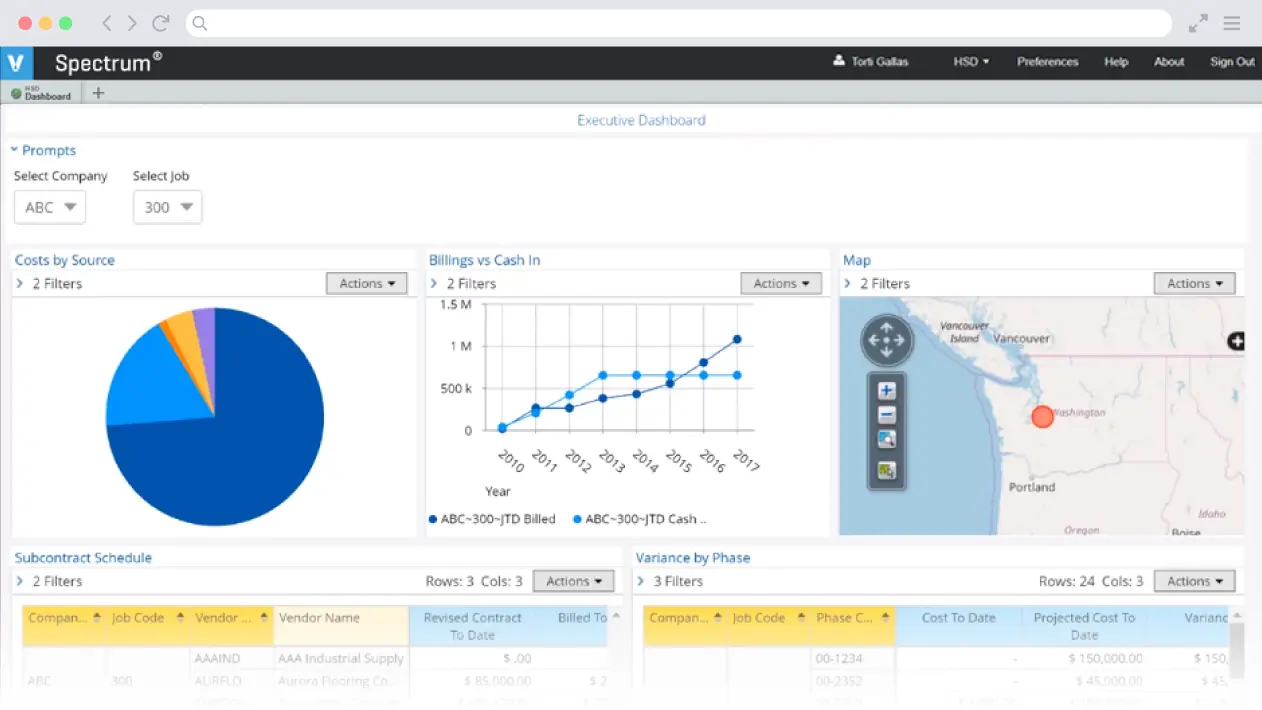This screenshot has height=710, width=1262.
Task: Click the red location marker in Washington
Action: click(1042, 416)
